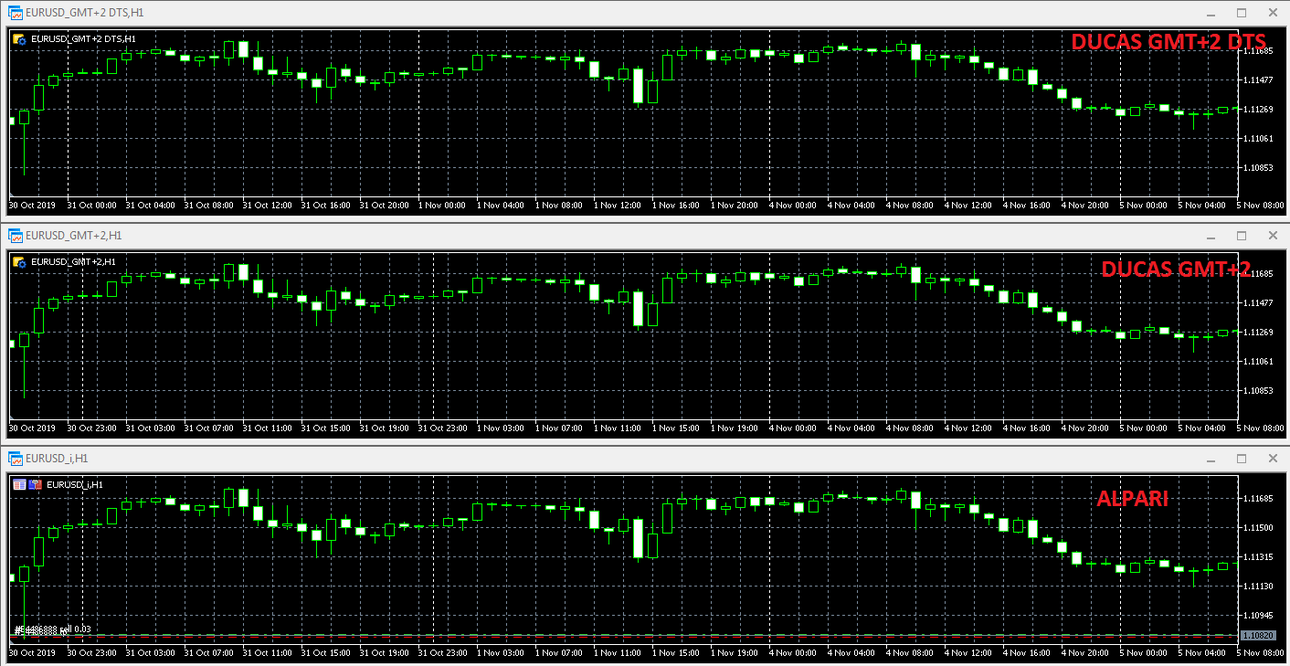Click the chart icon in EURUSD_GMT+2,H1 title bar
The height and width of the screenshot is (666, 1290).
pyautogui.click(x=15, y=236)
